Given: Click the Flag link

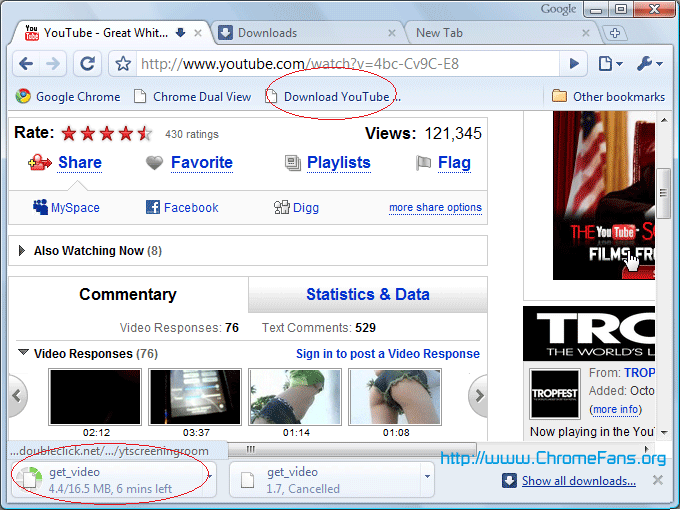Looking at the screenshot, I should pyautogui.click(x=454, y=163).
